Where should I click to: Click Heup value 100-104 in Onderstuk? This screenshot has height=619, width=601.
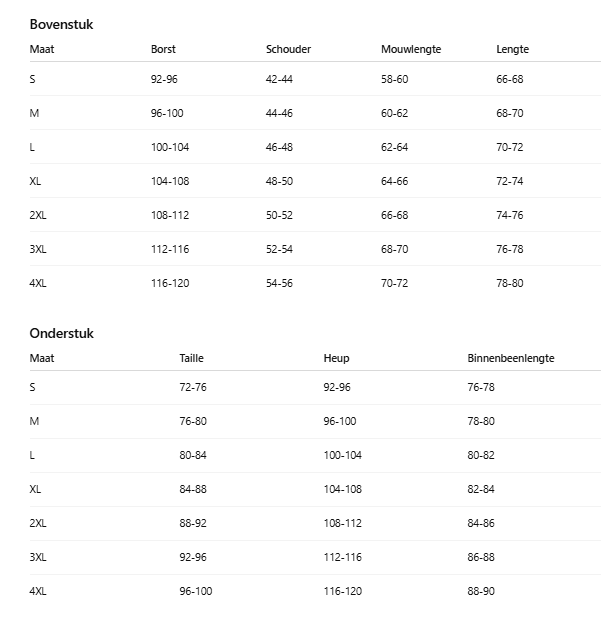(342, 455)
